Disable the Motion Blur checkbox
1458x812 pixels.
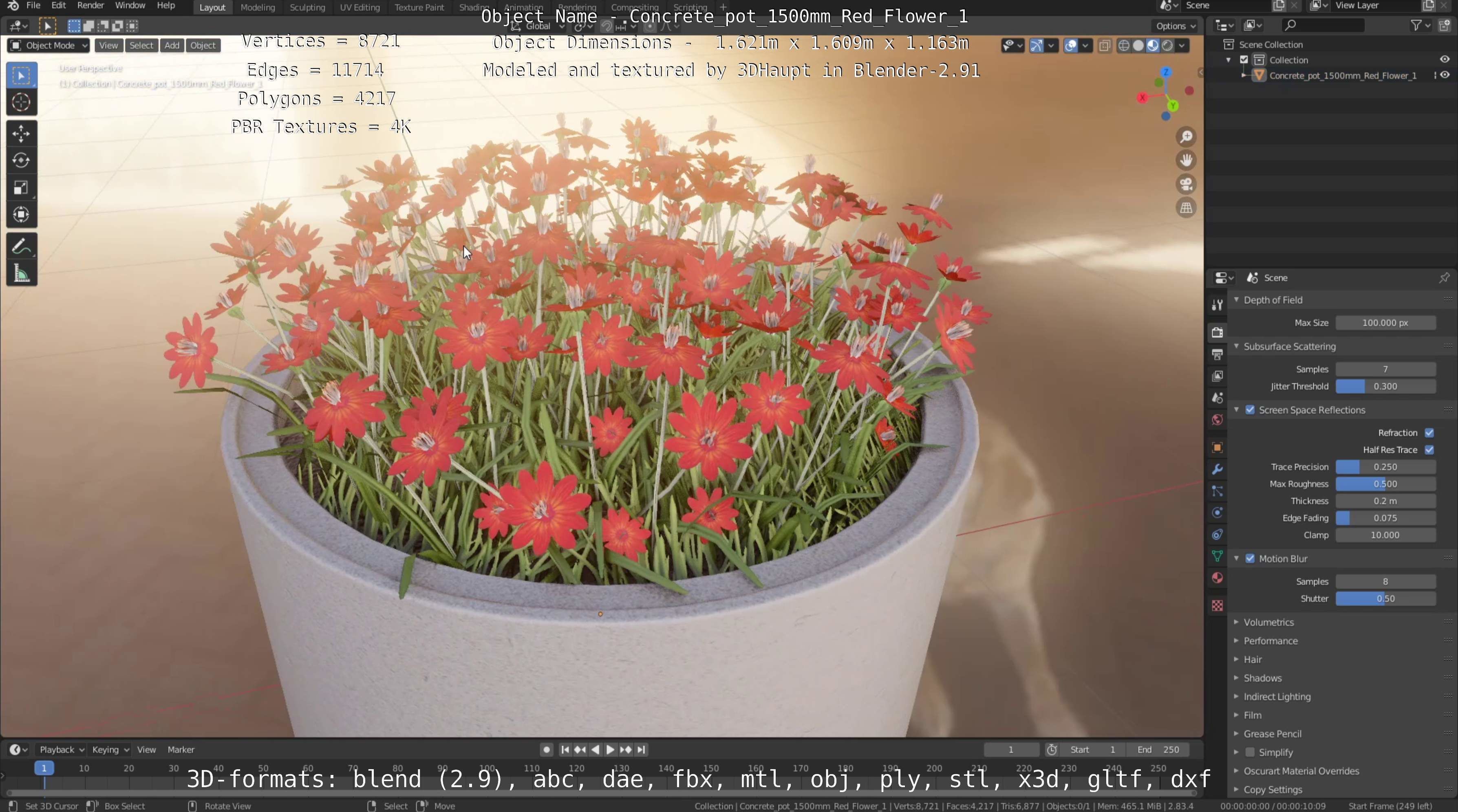[x=1250, y=559]
